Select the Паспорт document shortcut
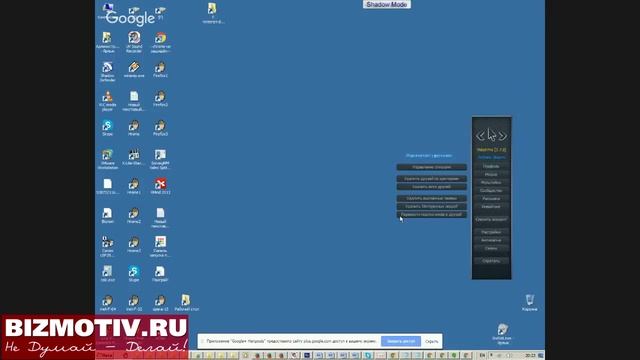Image resolution: width=640 pixels, height=360 pixels. pyautogui.click(x=160, y=273)
